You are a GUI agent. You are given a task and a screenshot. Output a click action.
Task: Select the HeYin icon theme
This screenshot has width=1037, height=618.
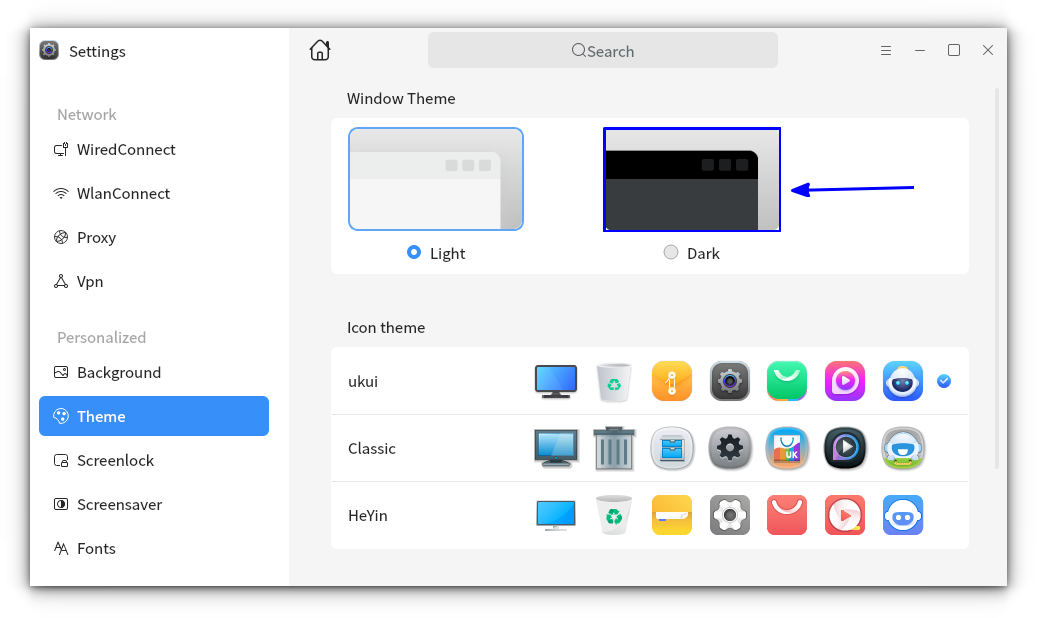pos(370,515)
